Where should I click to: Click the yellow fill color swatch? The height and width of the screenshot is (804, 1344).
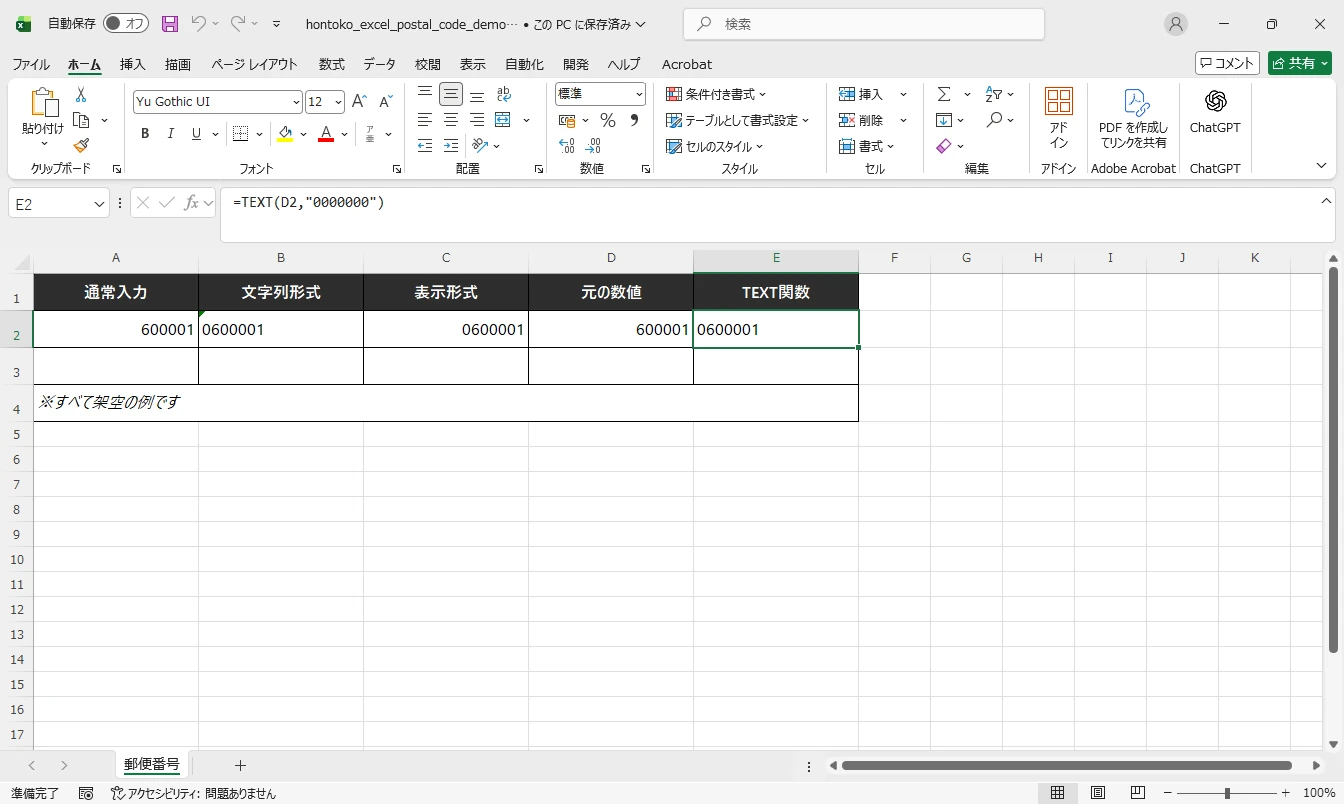285,134
